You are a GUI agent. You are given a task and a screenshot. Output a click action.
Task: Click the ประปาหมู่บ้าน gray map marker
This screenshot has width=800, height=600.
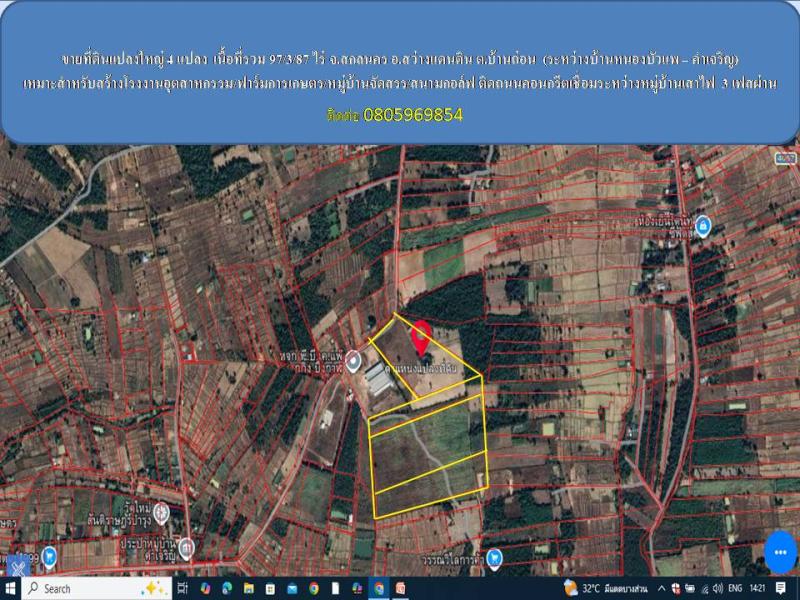(186, 549)
